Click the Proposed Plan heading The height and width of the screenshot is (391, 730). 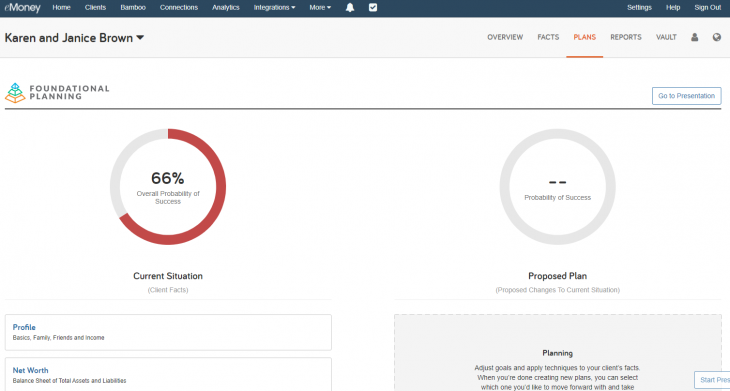(557, 276)
